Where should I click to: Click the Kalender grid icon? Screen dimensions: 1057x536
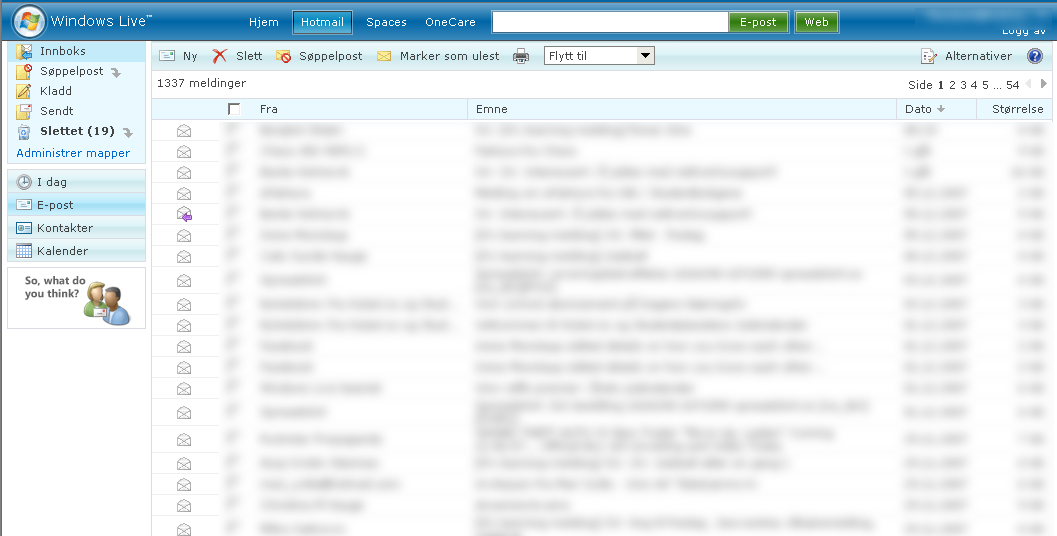[x=24, y=251]
